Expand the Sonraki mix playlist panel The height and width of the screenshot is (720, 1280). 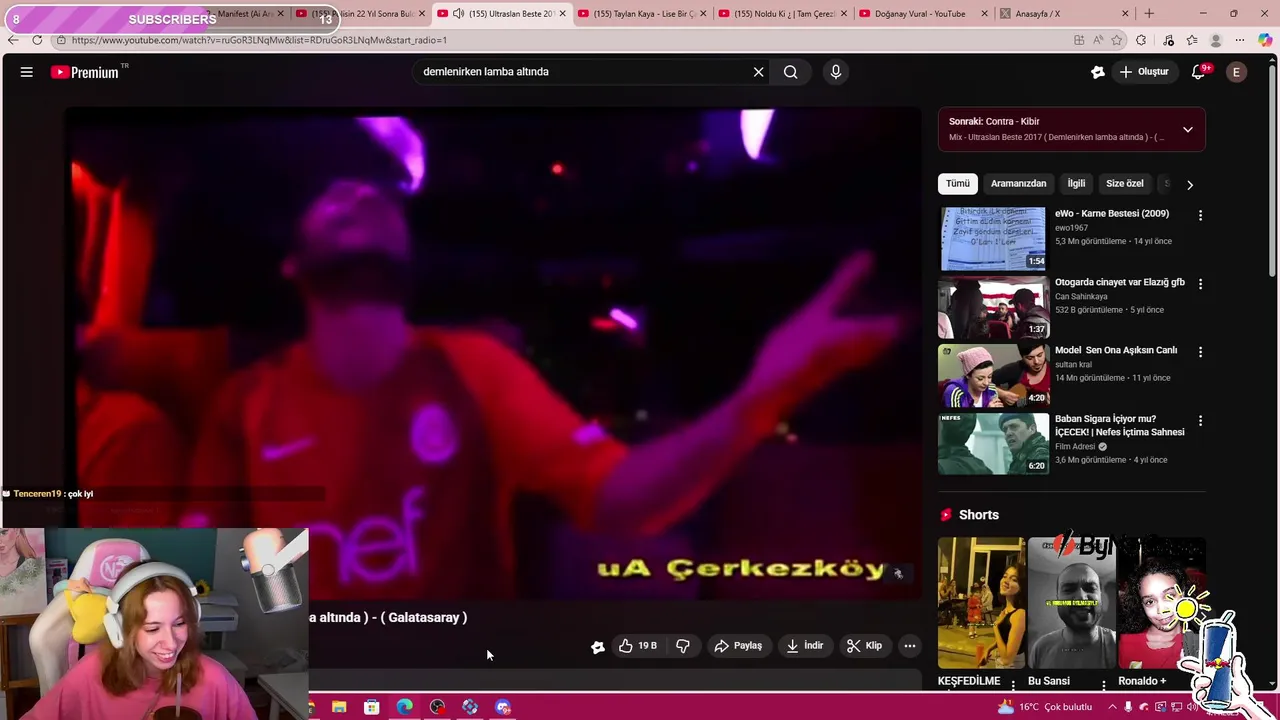(x=1188, y=129)
